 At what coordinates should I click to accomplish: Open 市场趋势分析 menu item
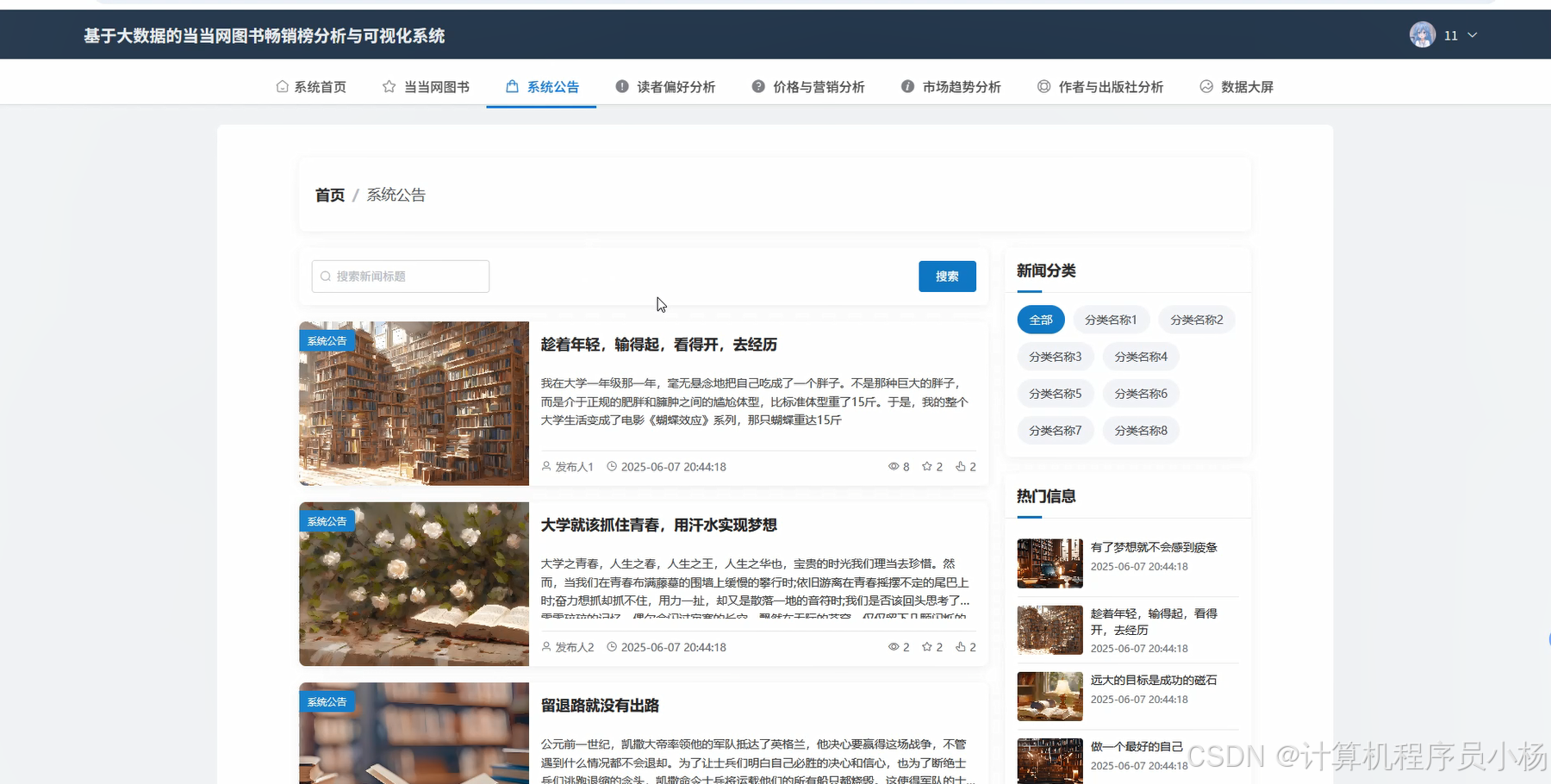point(951,86)
